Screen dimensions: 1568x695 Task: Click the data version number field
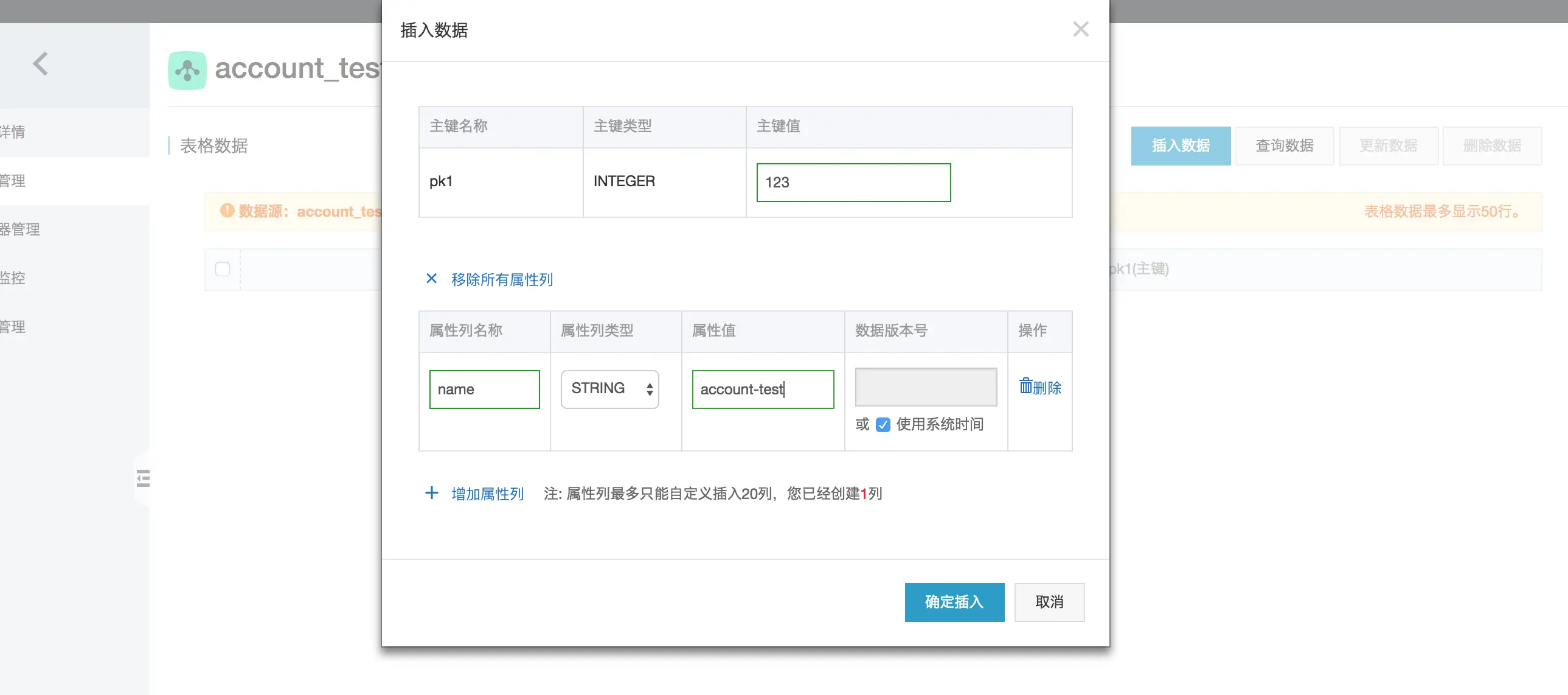coord(925,386)
